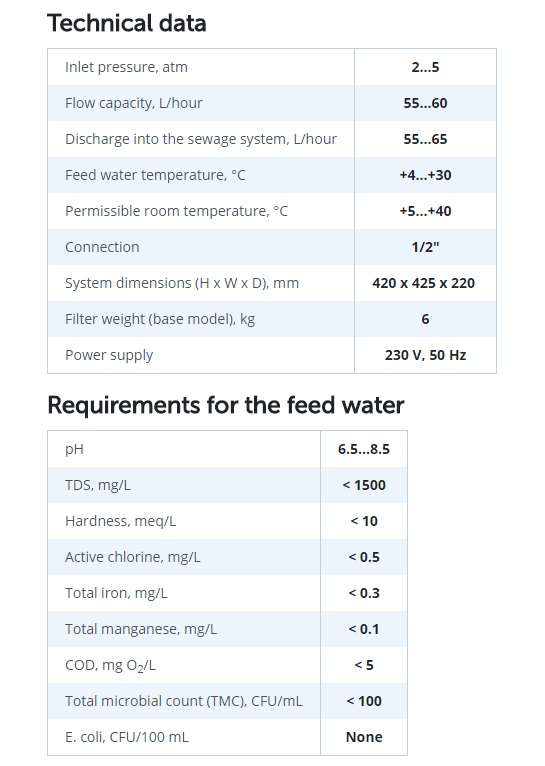Select the 230 V, 50 Hz power value
This screenshot has height=766, width=545.
point(425,355)
